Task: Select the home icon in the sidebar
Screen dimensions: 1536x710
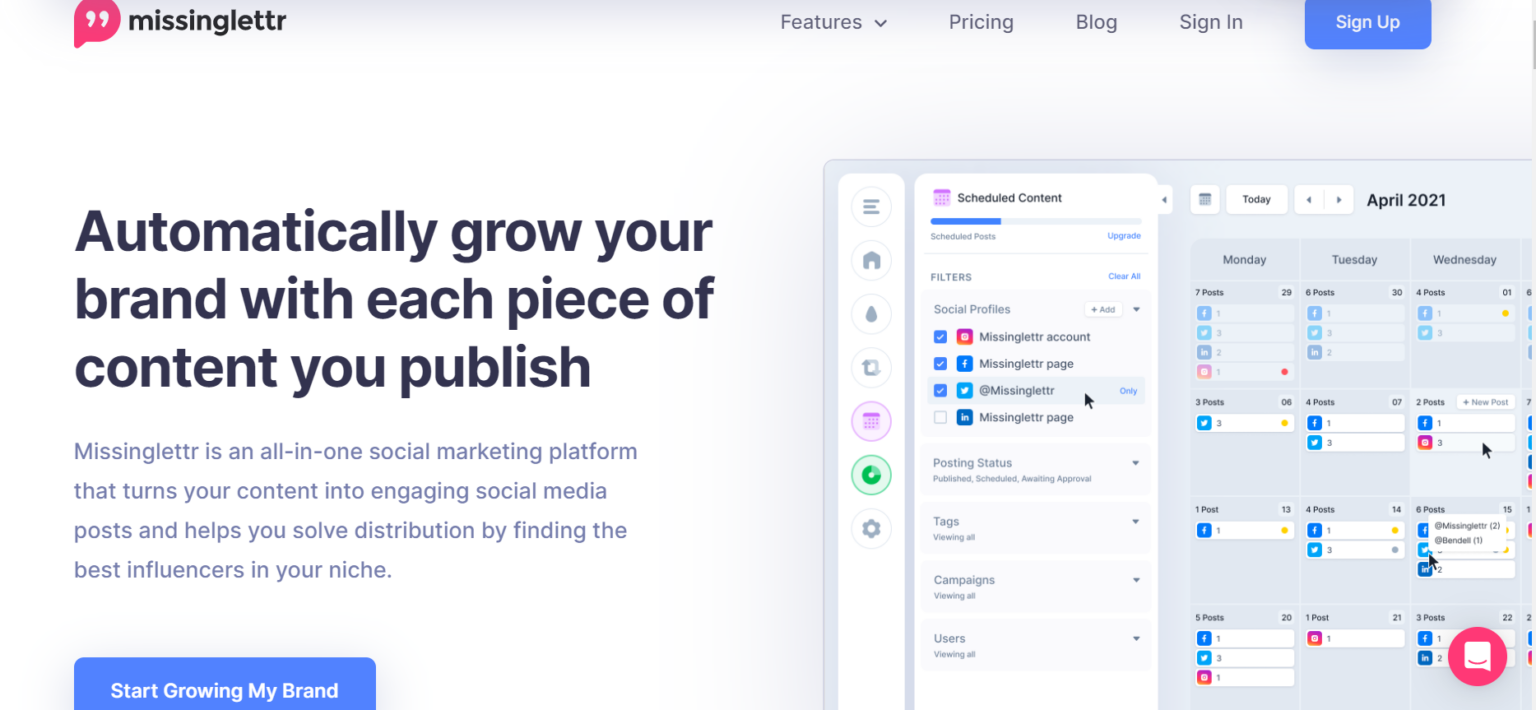Action: pos(870,260)
